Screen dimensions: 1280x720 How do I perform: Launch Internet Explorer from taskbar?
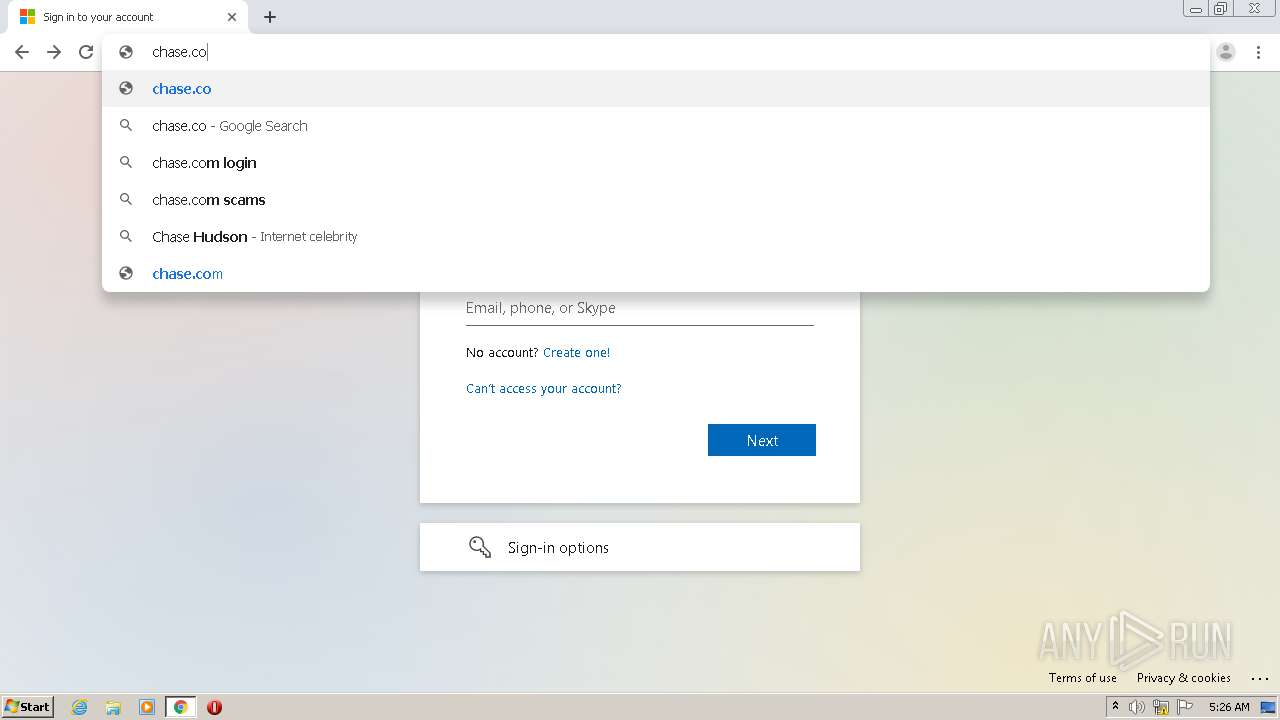click(80, 707)
